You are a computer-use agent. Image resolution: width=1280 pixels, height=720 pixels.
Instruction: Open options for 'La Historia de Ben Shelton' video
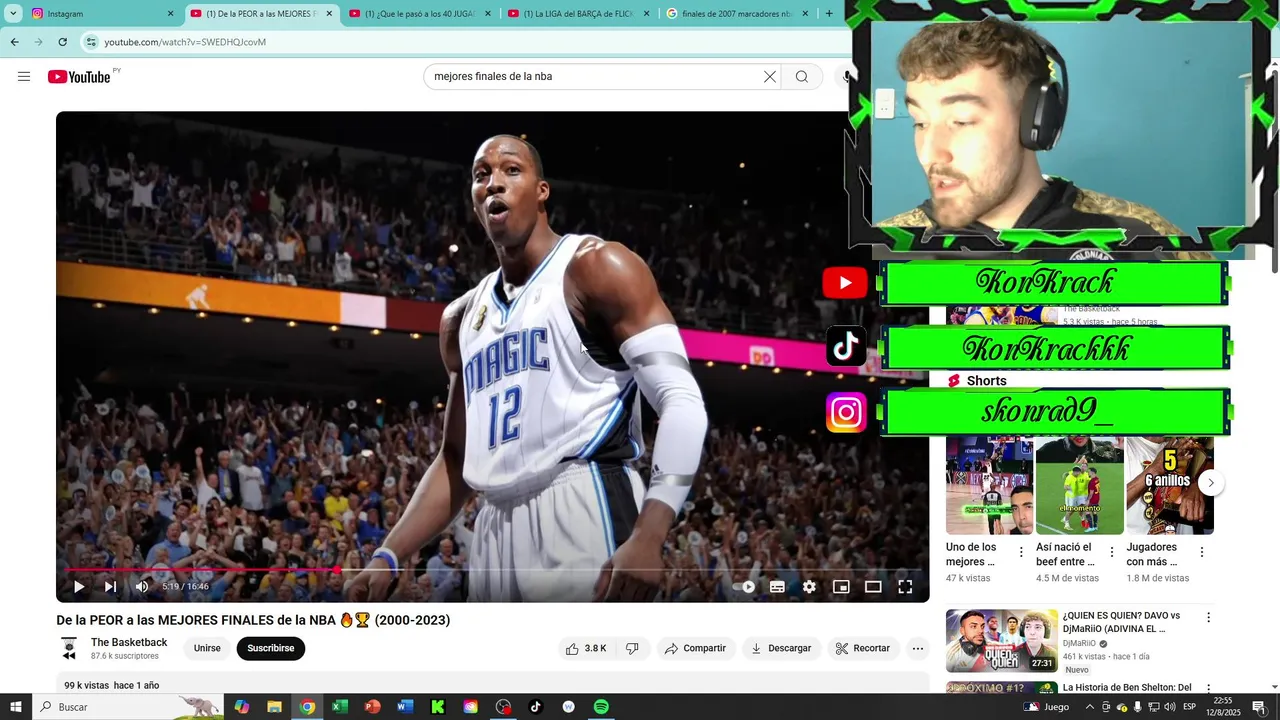[1208, 688]
